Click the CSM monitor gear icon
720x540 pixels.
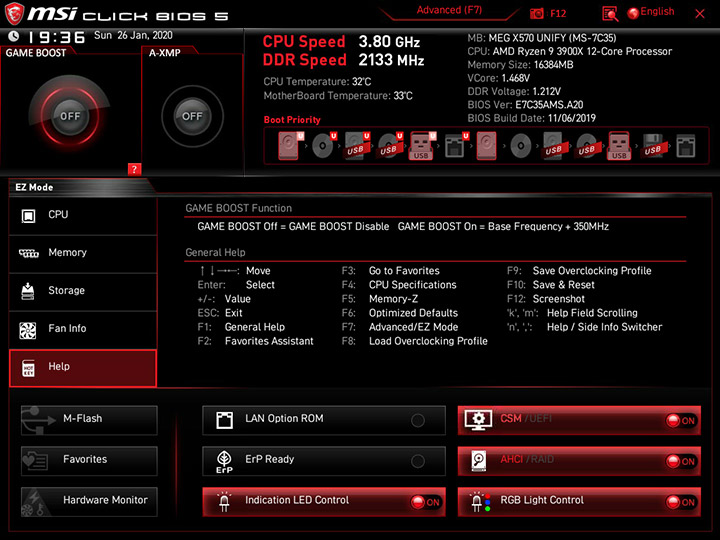click(478, 420)
